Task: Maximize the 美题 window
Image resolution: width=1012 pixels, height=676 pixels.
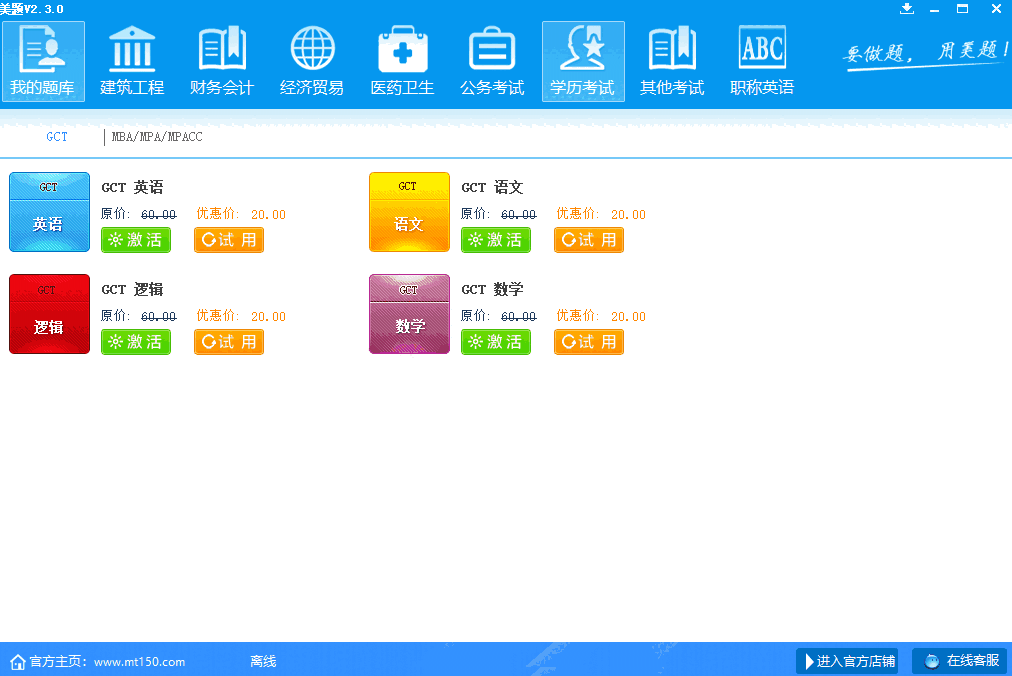Action: click(x=962, y=8)
